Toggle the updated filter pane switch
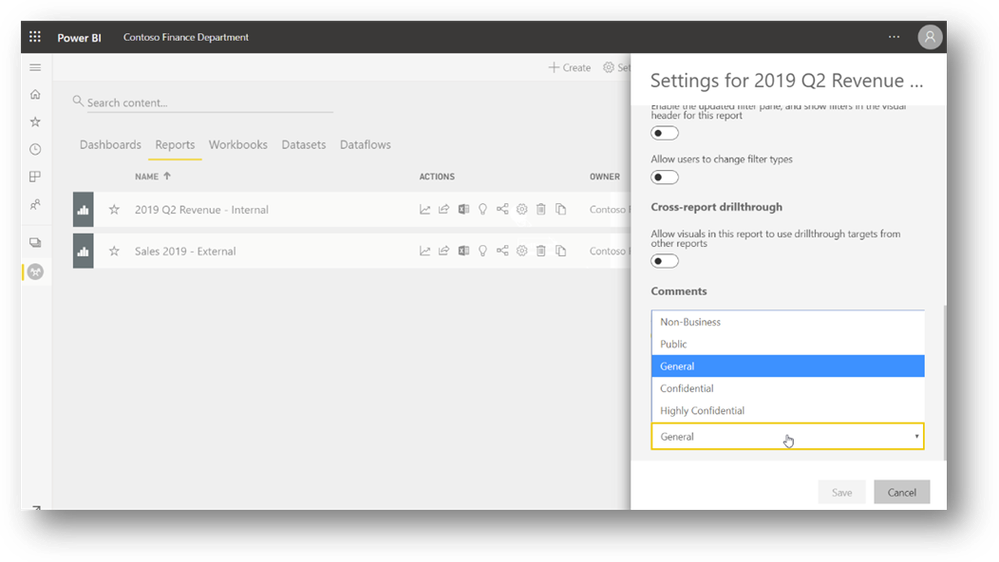The image size is (999, 562). tap(665, 133)
